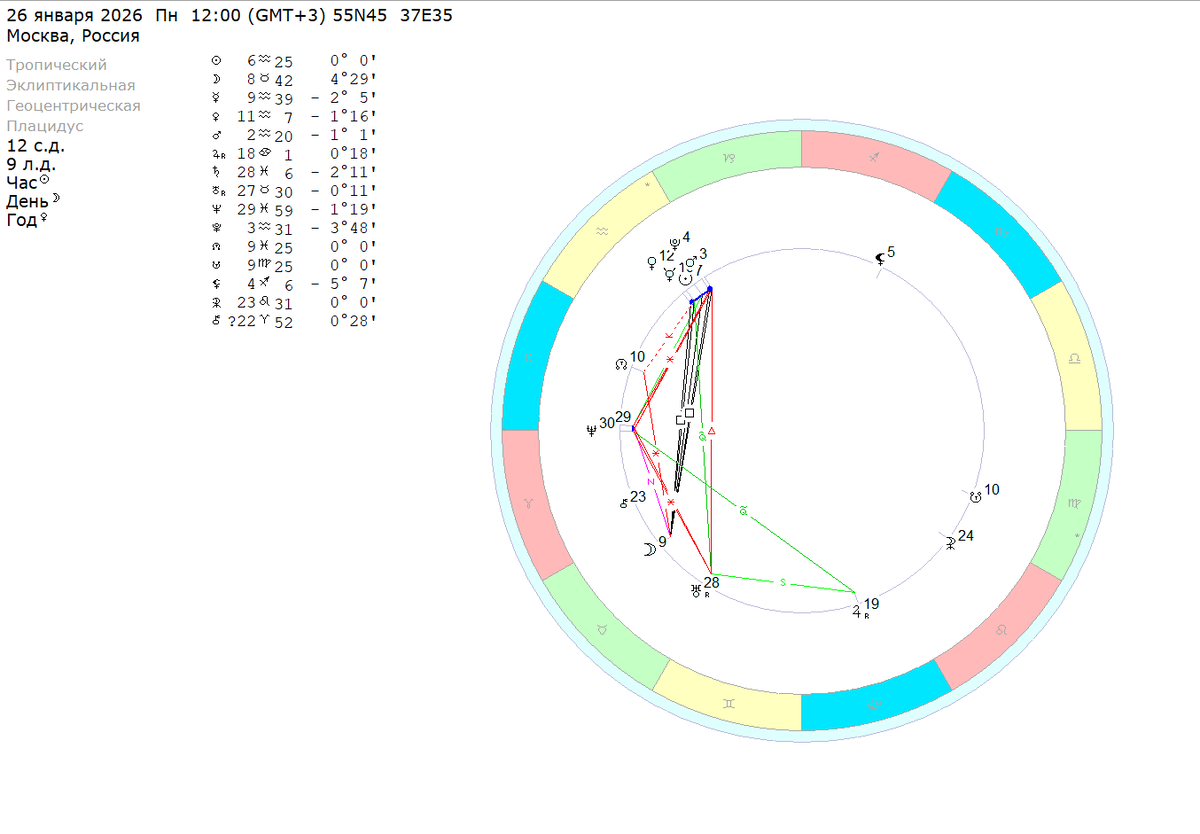Select the 'Геоцентрическая' setting
This screenshot has width=1200, height=834.
click(73, 105)
